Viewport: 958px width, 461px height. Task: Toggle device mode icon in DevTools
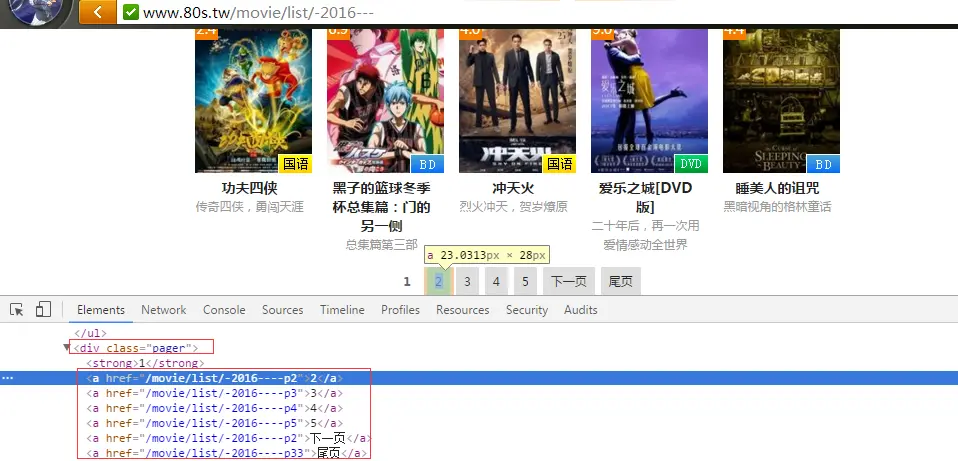point(43,310)
